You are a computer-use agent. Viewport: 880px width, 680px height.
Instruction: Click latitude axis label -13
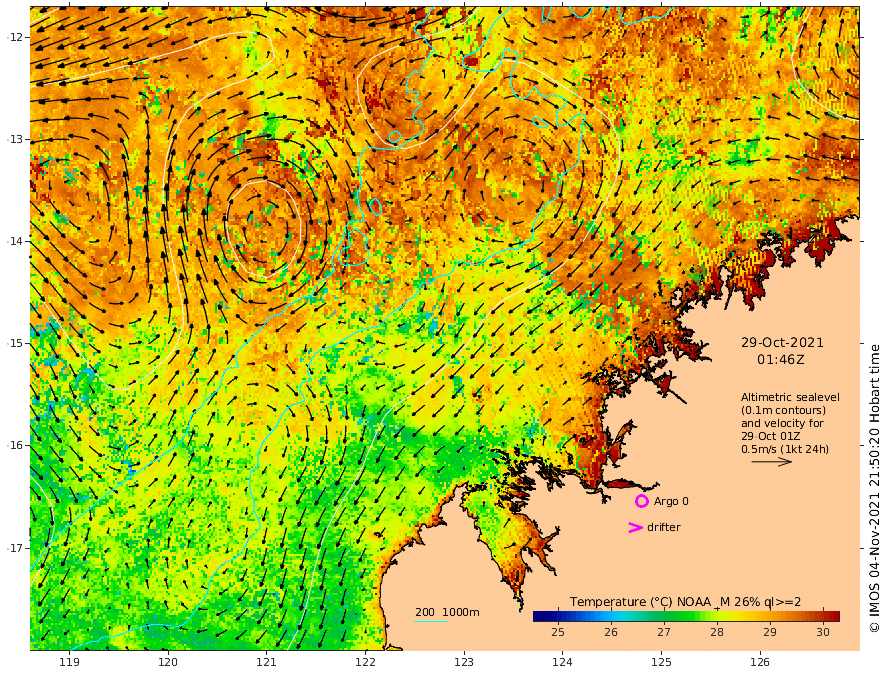tap(15, 139)
